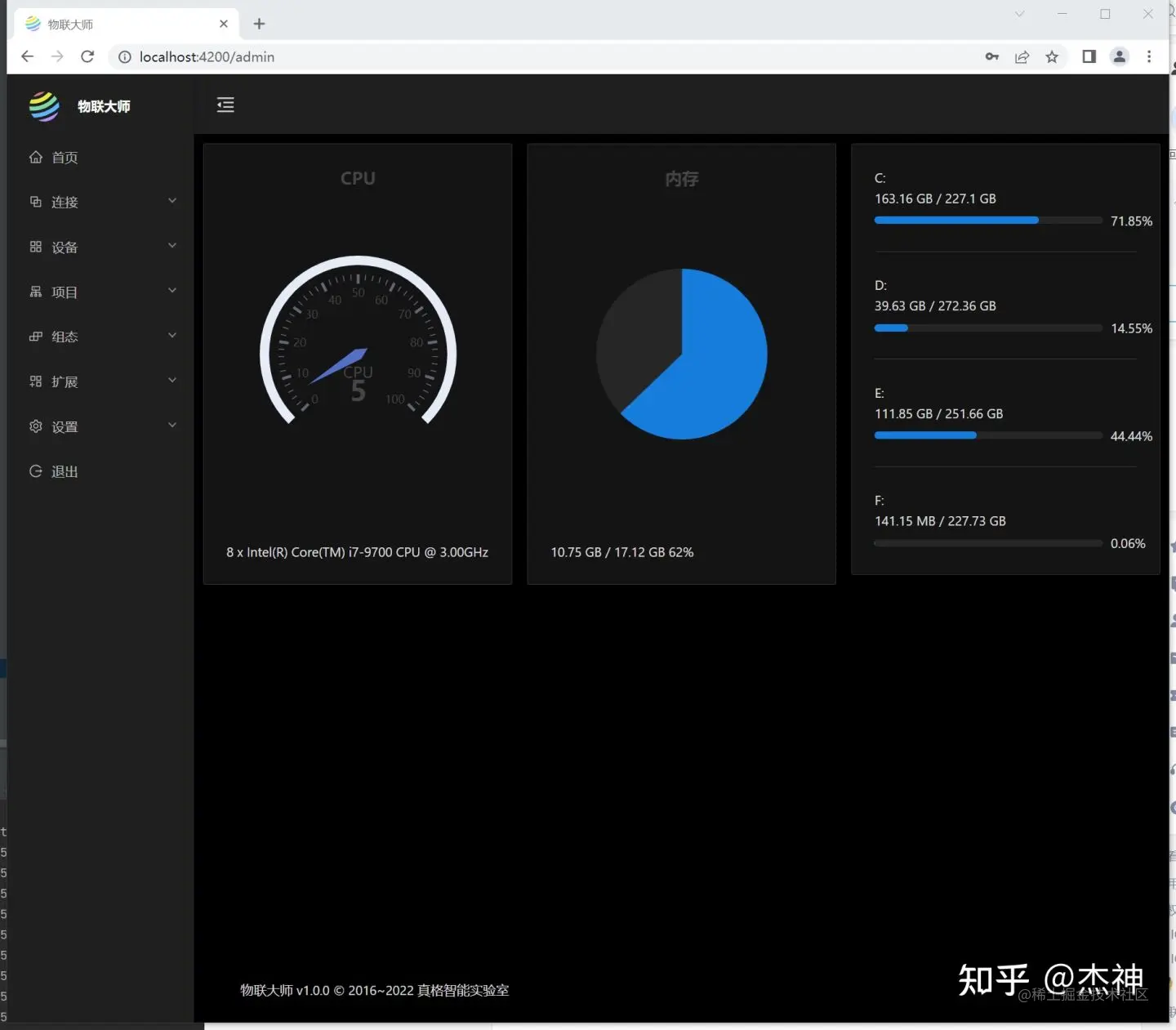The image size is (1176, 1030).
Task: Click the F: drive usage bar
Action: 988,543
